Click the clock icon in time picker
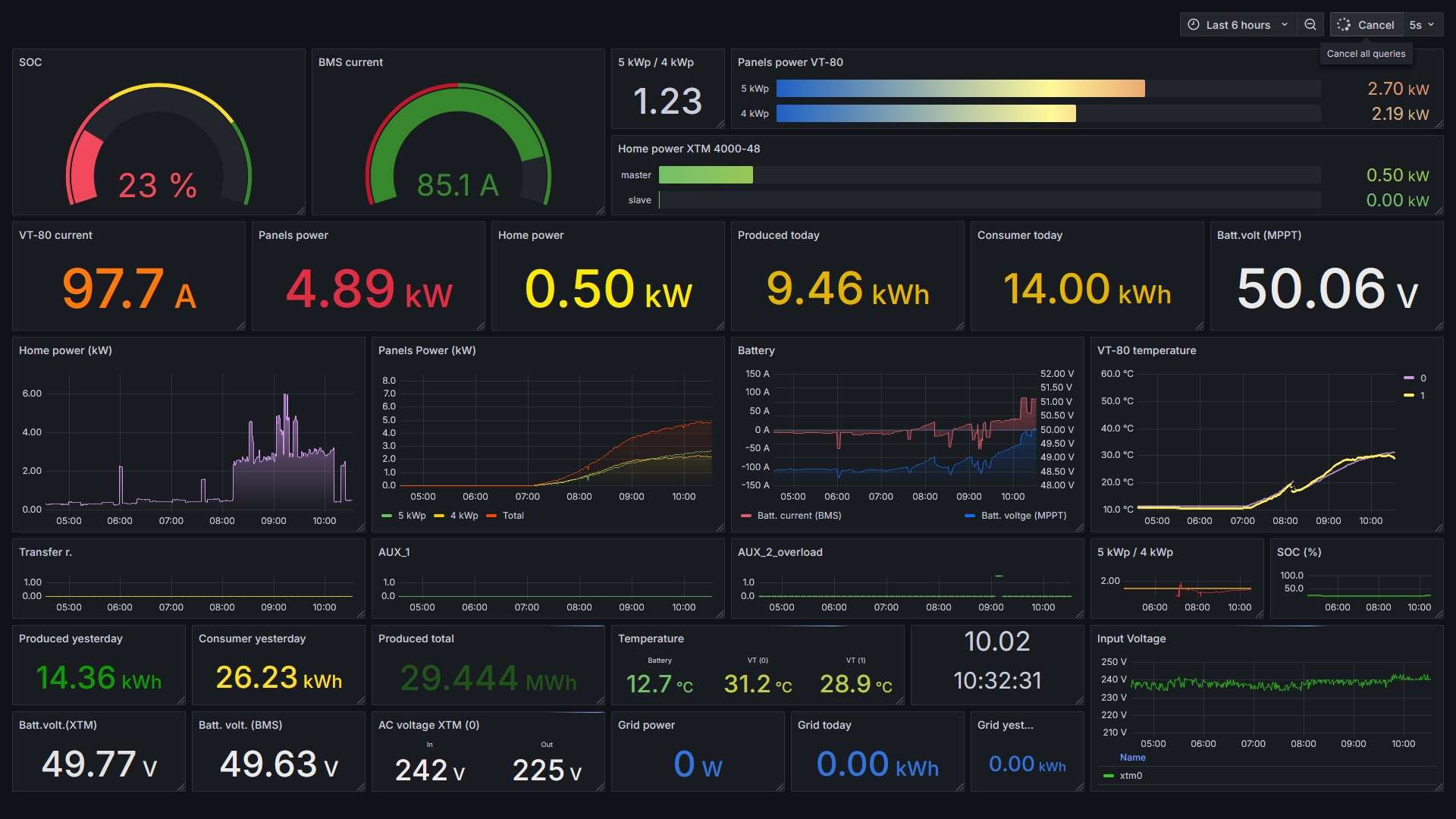Screen dimensions: 1456x819 point(1193,24)
